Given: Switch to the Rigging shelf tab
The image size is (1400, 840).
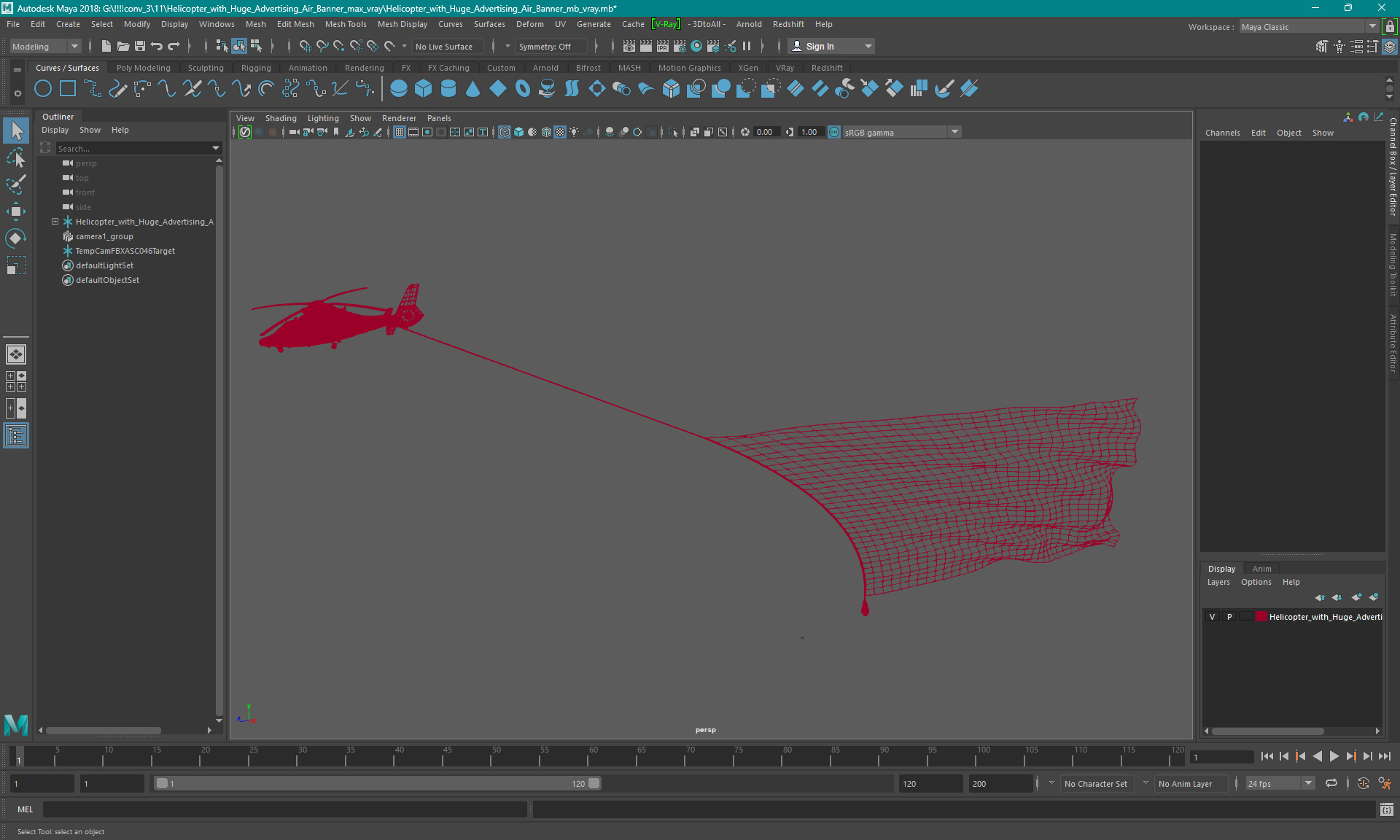Looking at the screenshot, I should [256, 68].
